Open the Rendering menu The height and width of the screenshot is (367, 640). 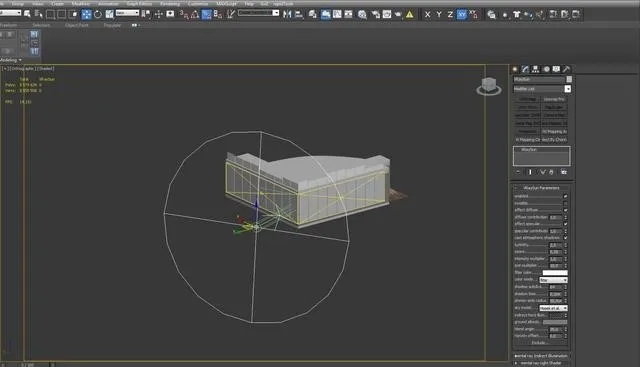click(170, 3)
